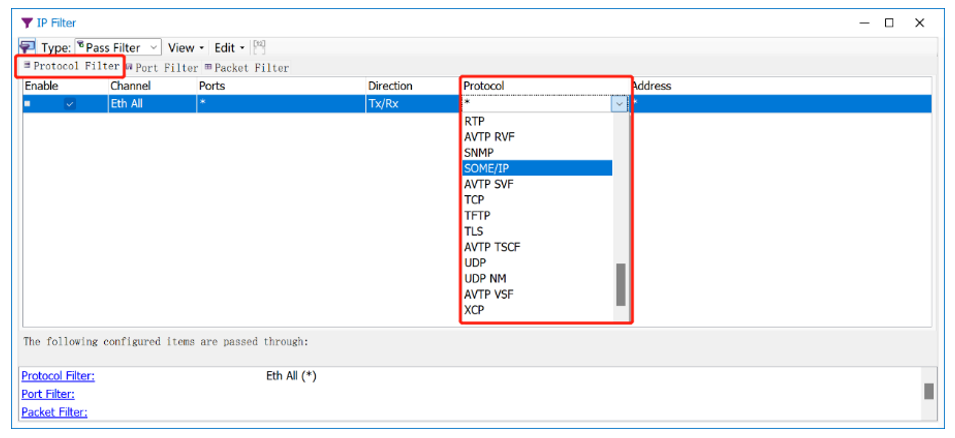955x438 pixels.
Task: Click the Protocol Filter summary link
Action: click(58, 376)
